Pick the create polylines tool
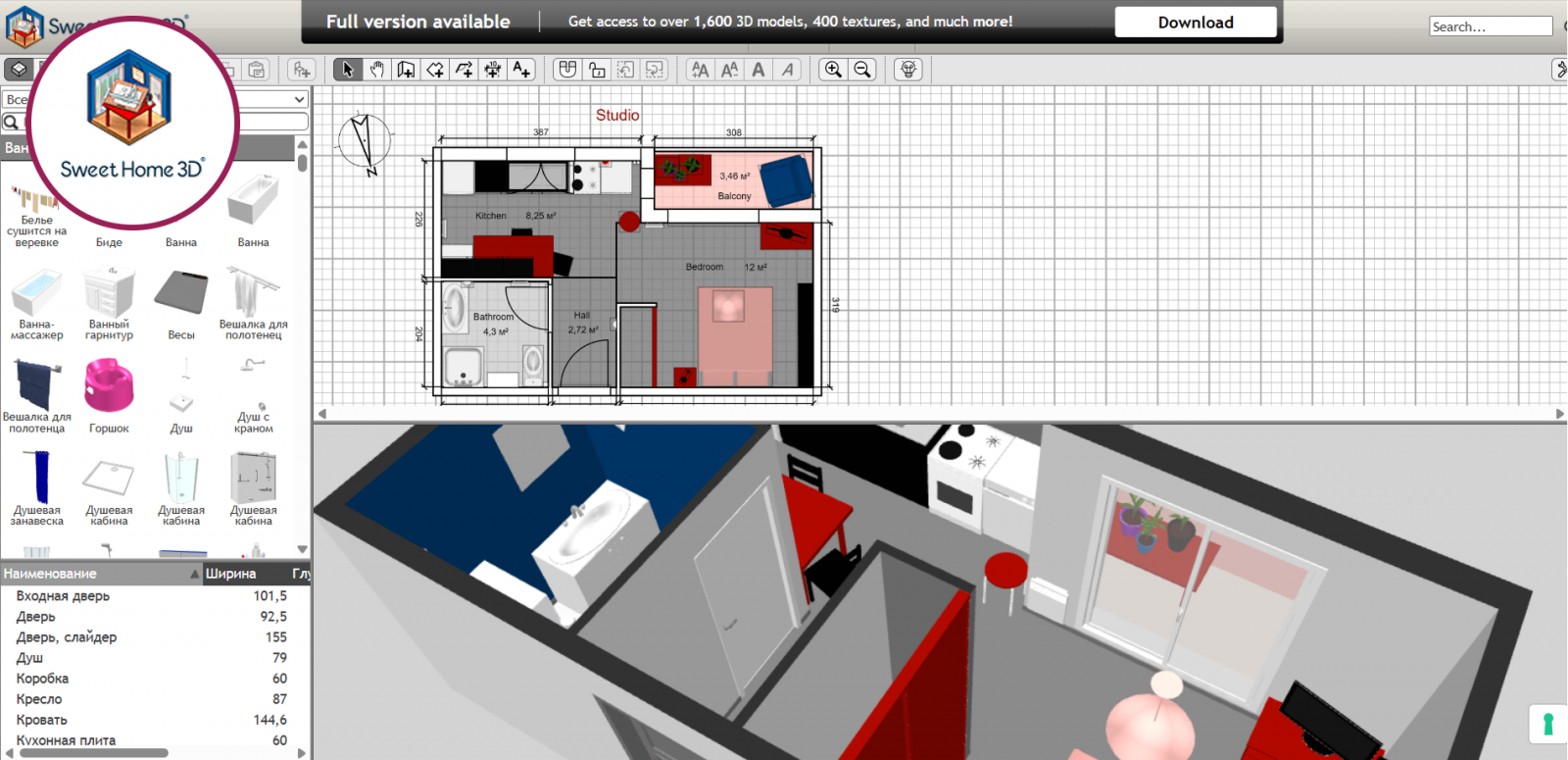Image resolution: width=1568 pixels, height=760 pixels. point(464,70)
